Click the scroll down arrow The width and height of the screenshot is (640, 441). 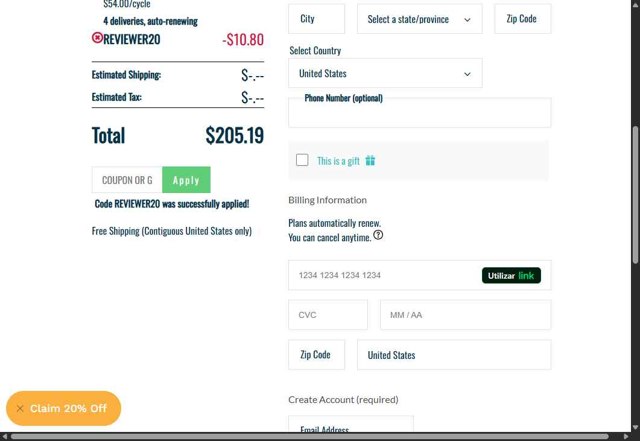point(635,428)
